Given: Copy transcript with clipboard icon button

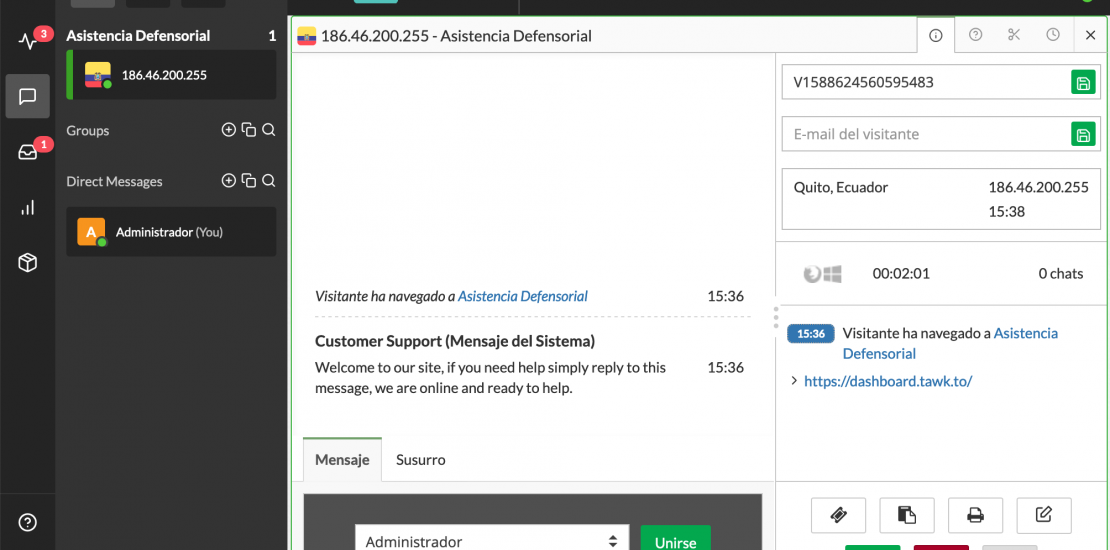Looking at the screenshot, I should [907, 515].
